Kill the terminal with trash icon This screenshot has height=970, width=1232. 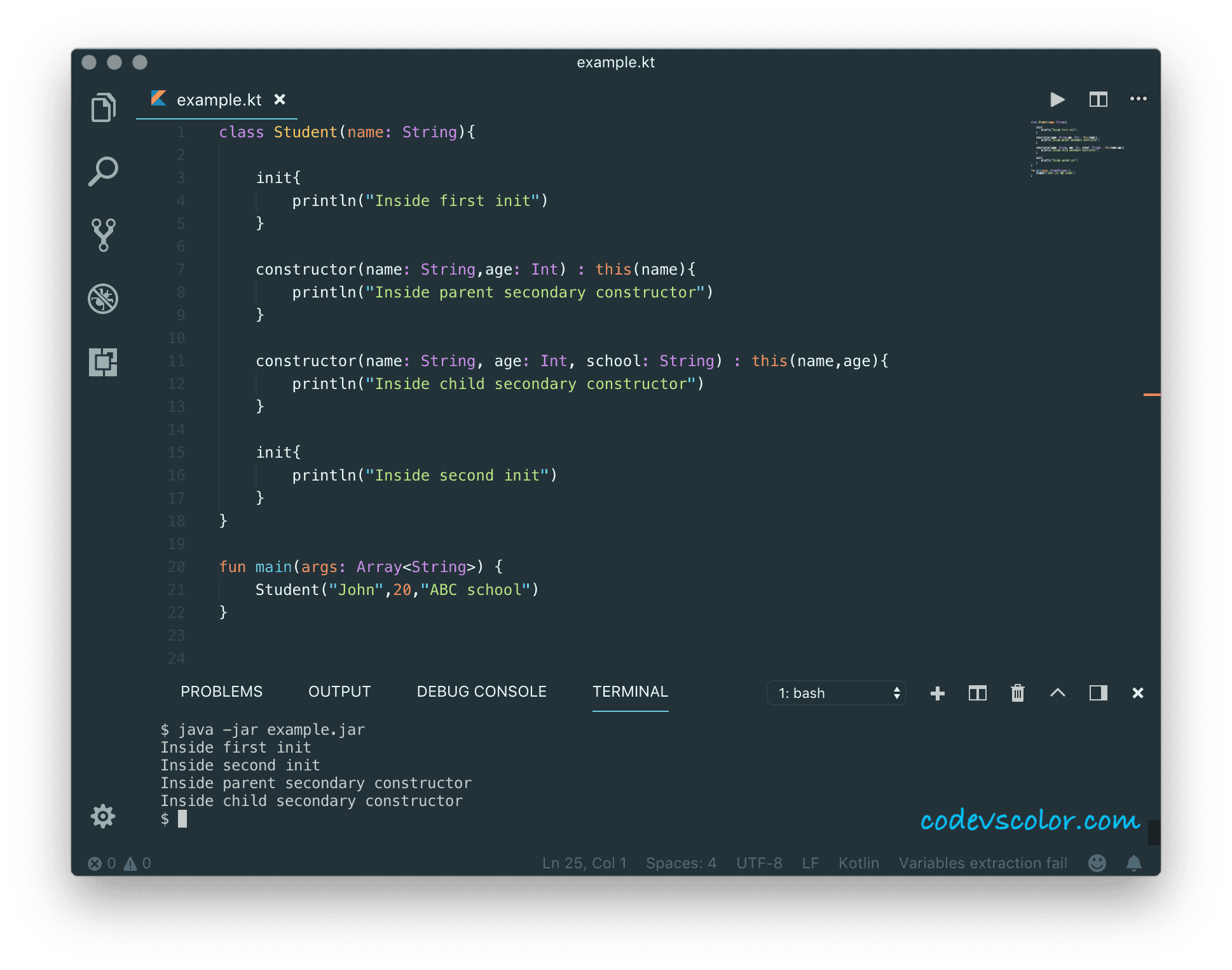[1018, 693]
